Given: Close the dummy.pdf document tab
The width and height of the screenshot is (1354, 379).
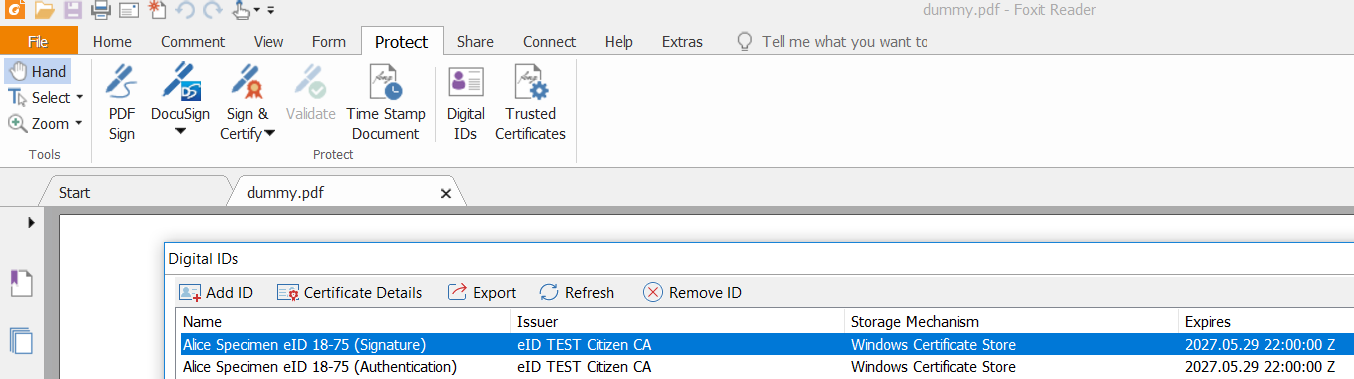Looking at the screenshot, I should (x=446, y=193).
